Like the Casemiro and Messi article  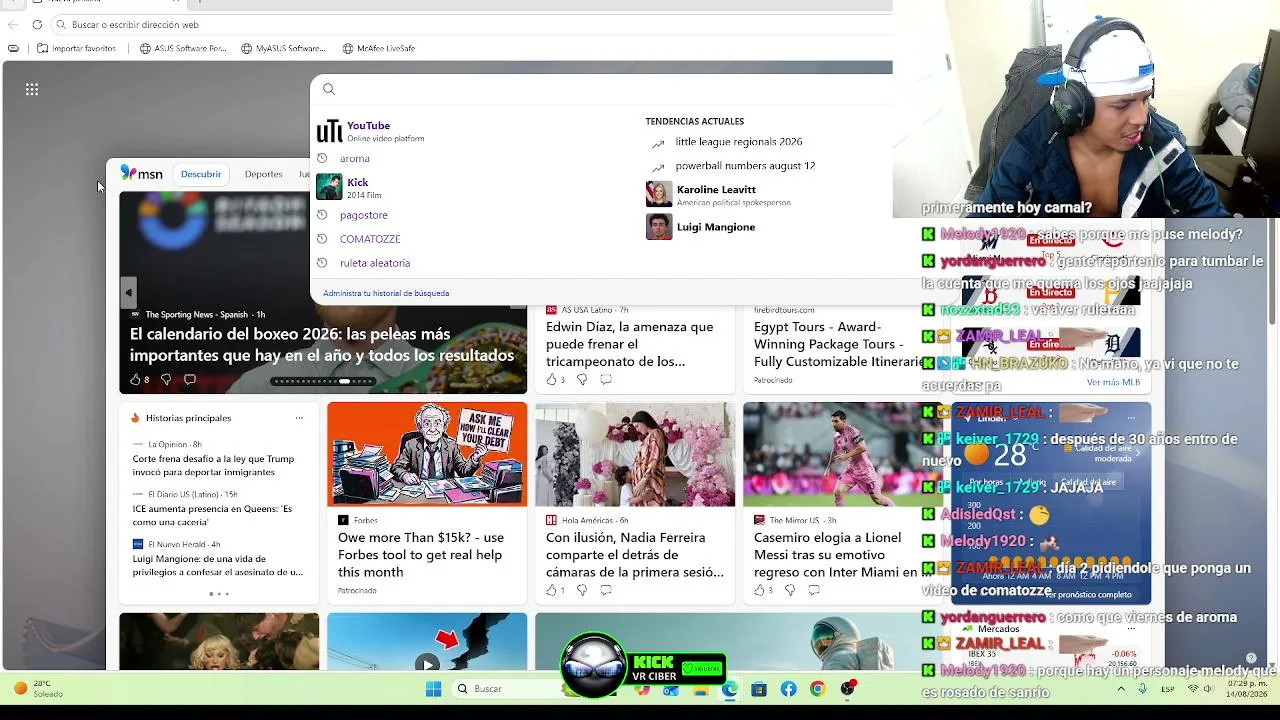pos(759,591)
